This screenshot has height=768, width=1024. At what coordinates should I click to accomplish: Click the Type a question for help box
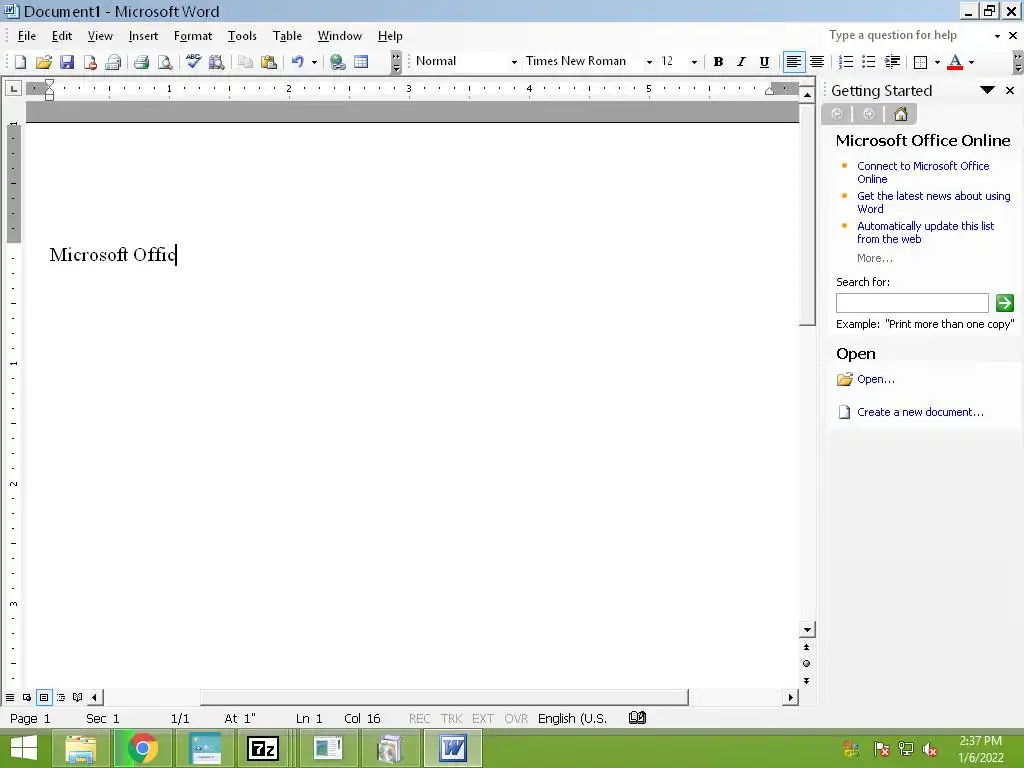pos(908,36)
